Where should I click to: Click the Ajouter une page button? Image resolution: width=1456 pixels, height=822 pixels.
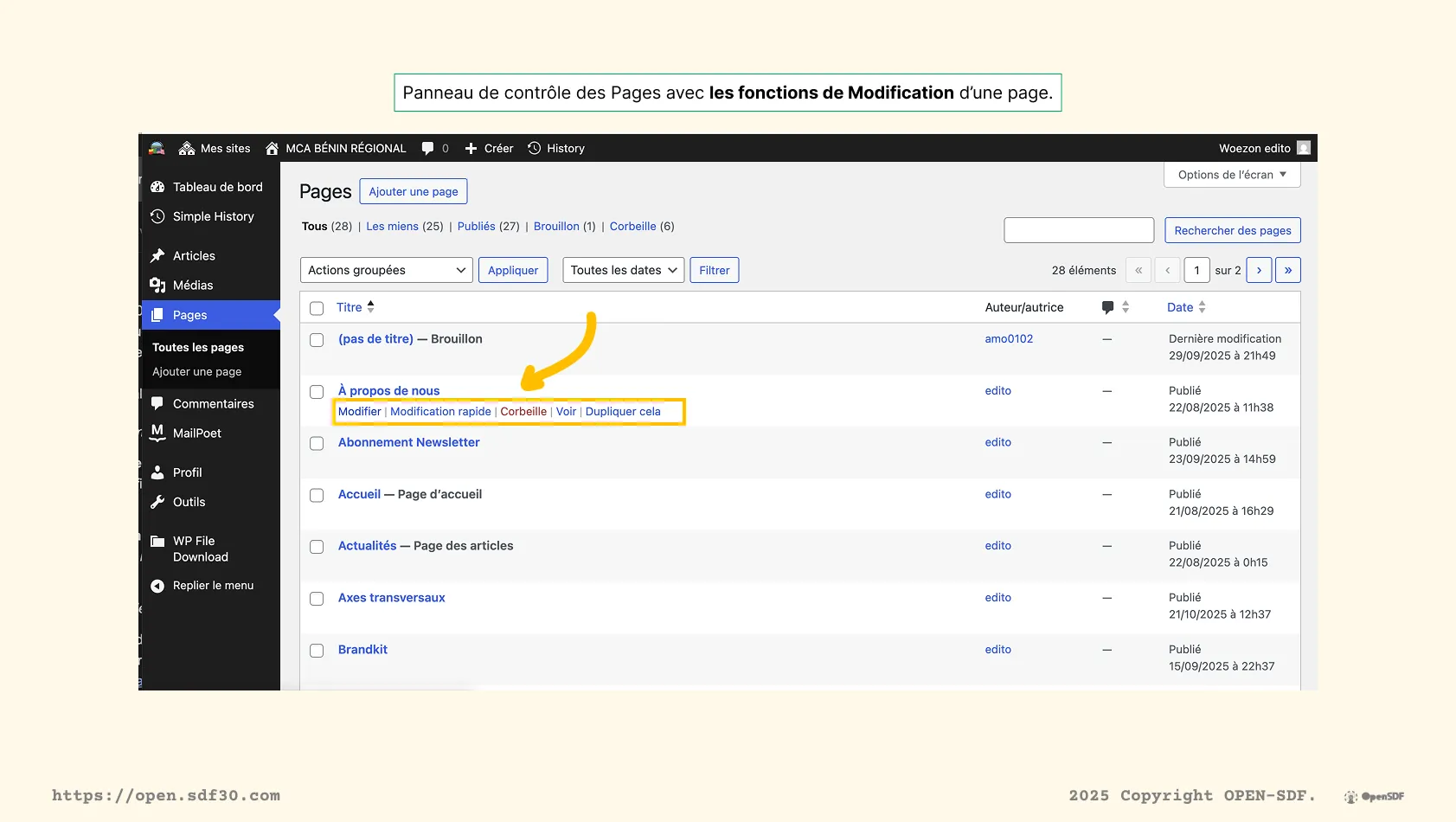click(x=414, y=191)
